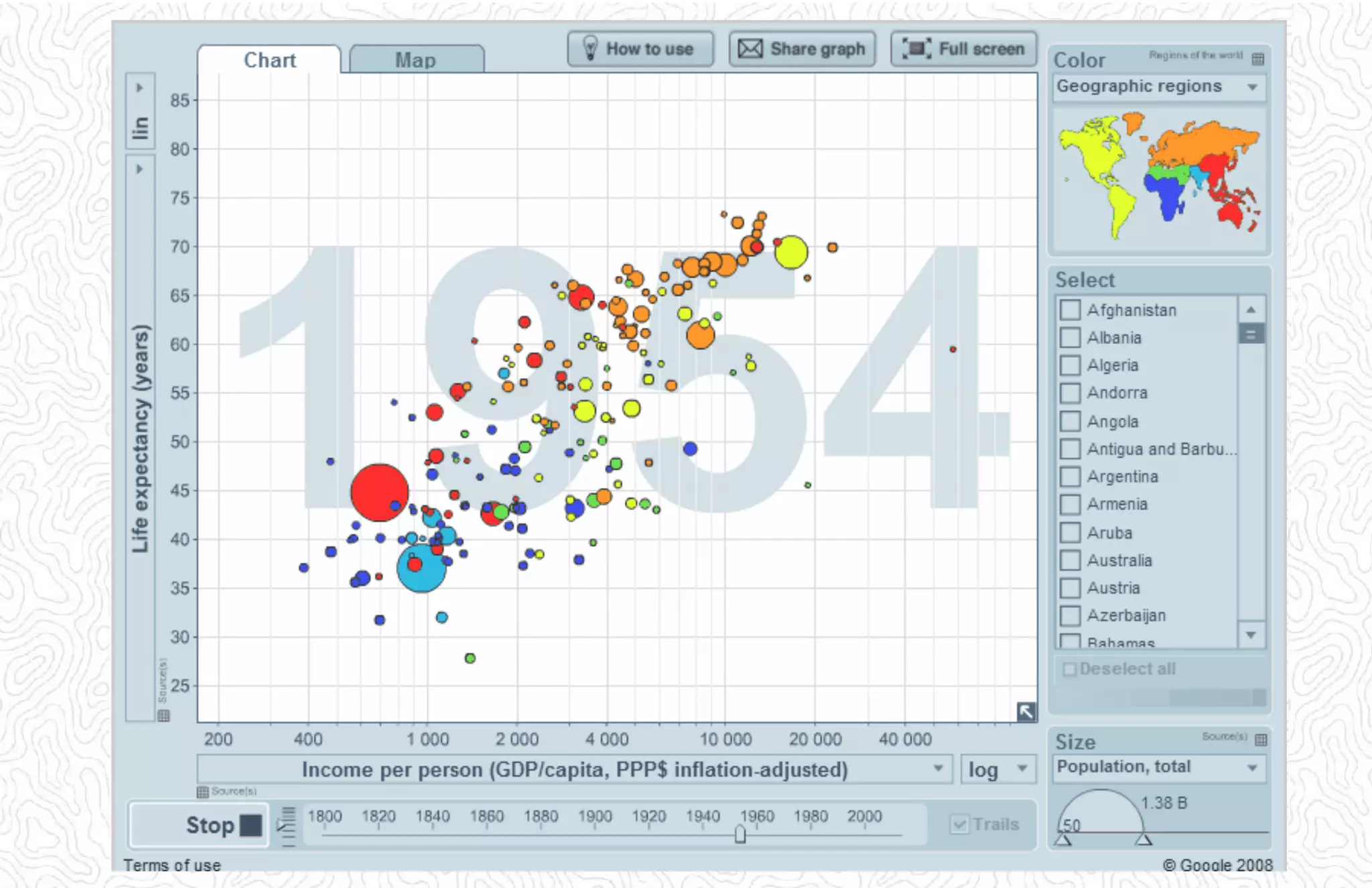Switch to the Map tab
The width and height of the screenshot is (1372, 888).
click(416, 60)
